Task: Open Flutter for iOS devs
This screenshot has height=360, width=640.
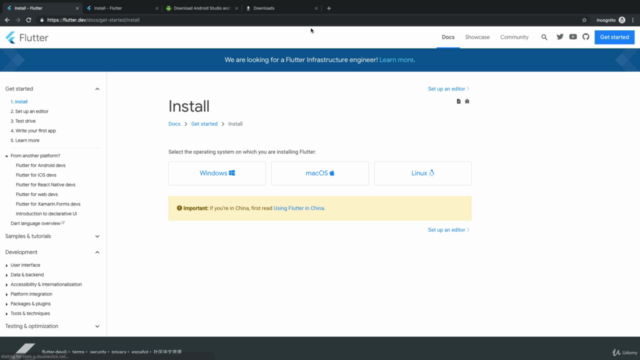Action: tap(36, 175)
